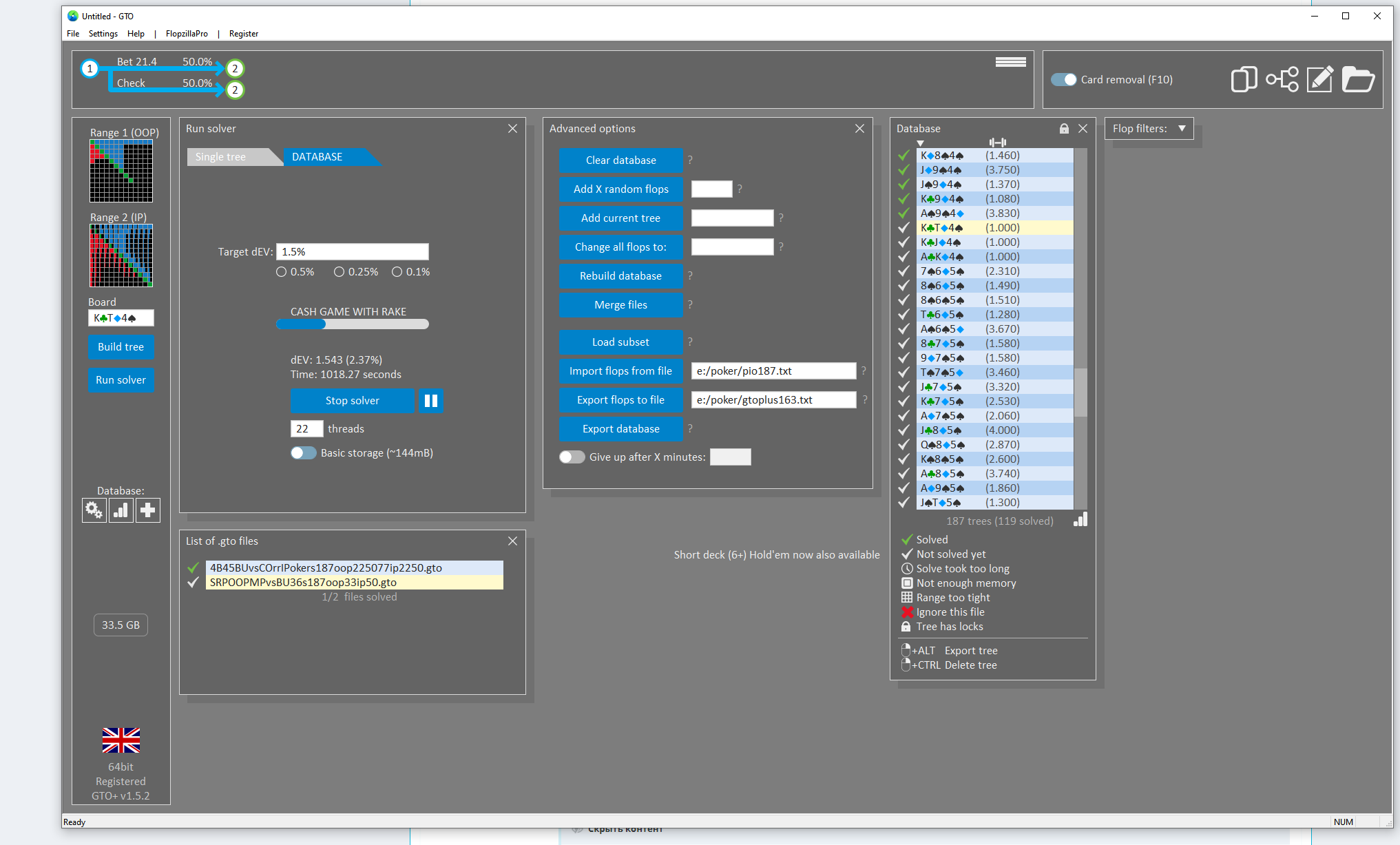Close the Advanced options panel
Image resolution: width=1400 pixels, height=845 pixels.
(859, 129)
